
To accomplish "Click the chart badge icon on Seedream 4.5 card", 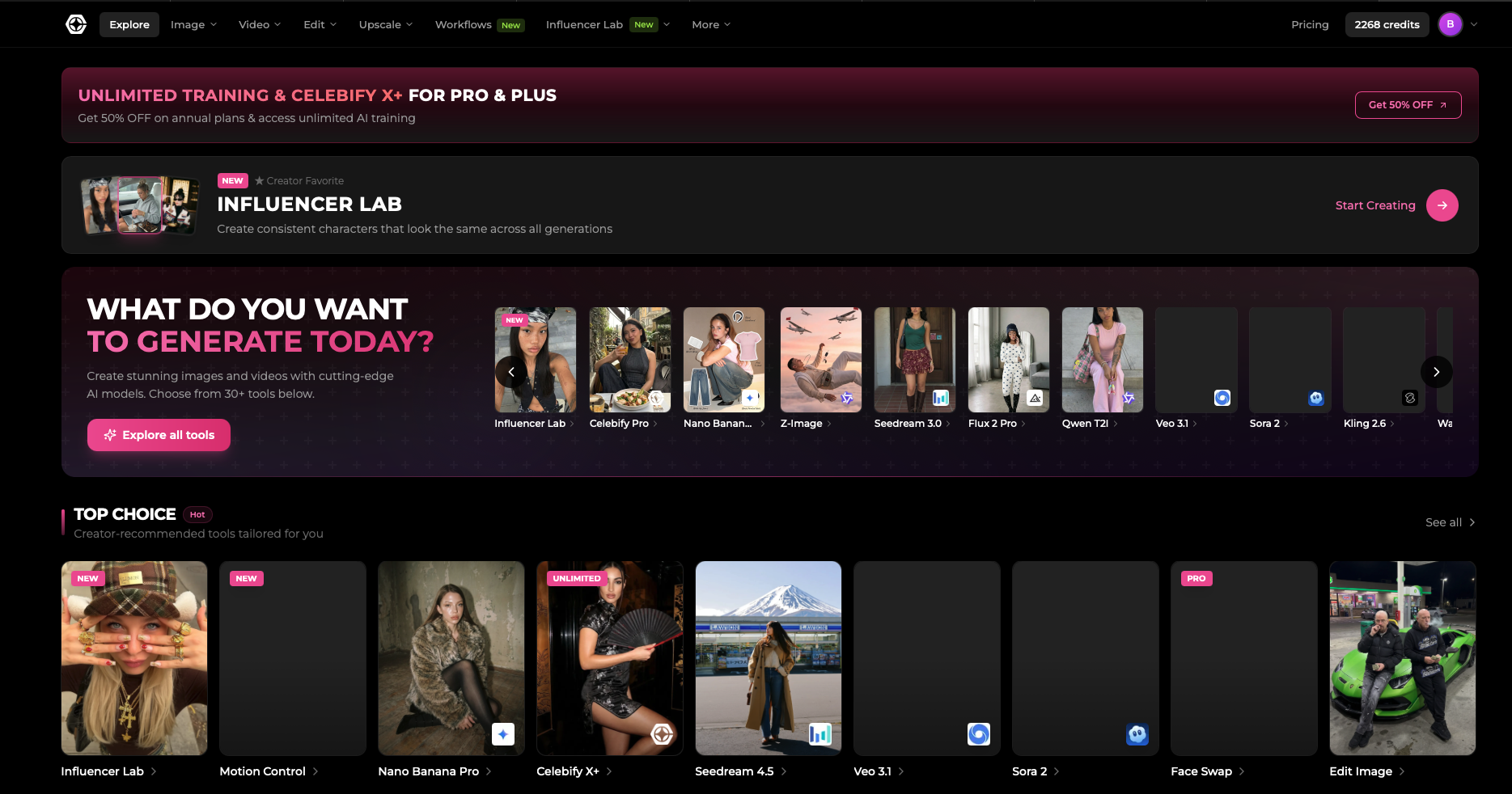I will [820, 734].
